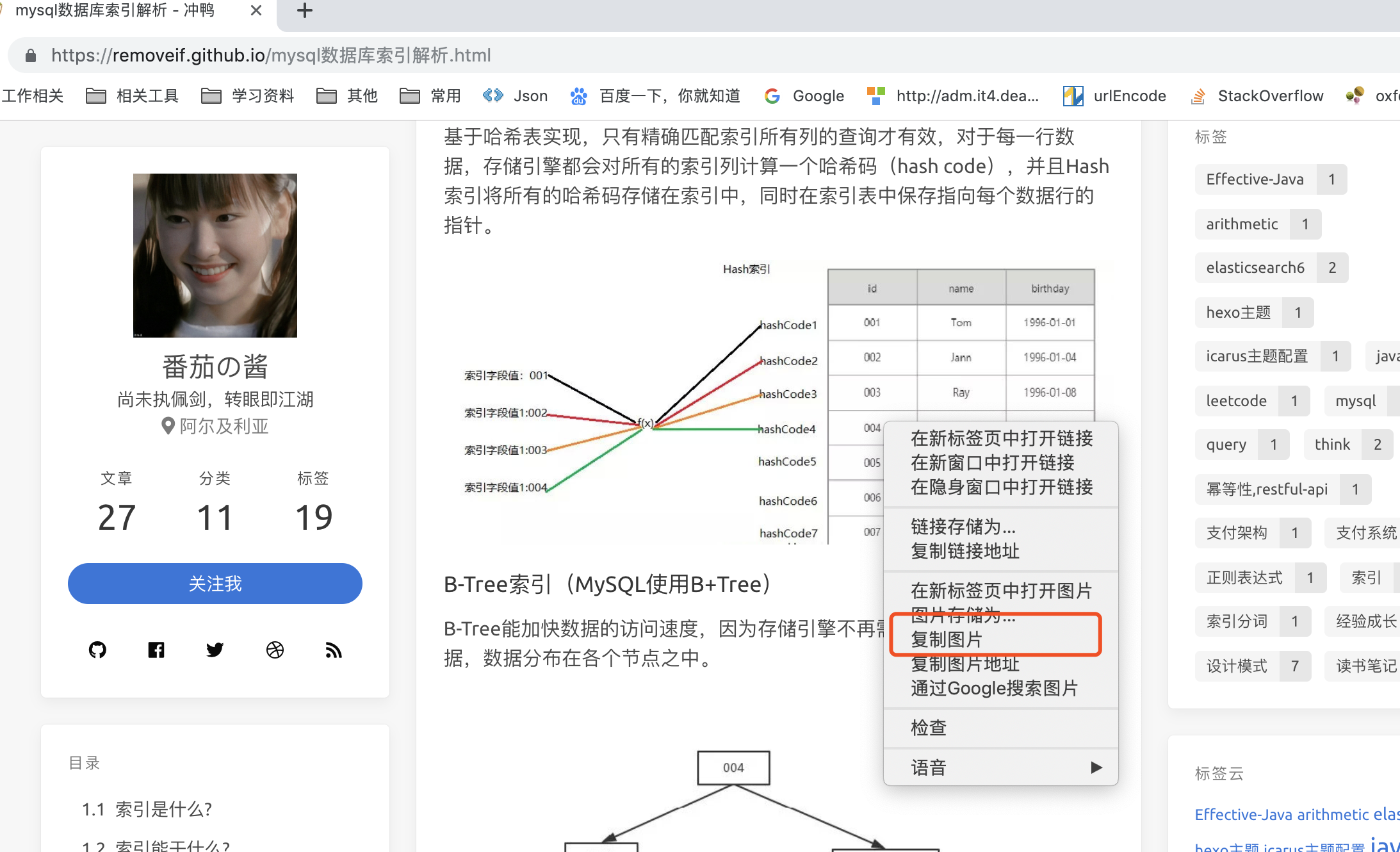Click the Facebook social icon
This screenshot has height=852, width=1400.
click(156, 650)
